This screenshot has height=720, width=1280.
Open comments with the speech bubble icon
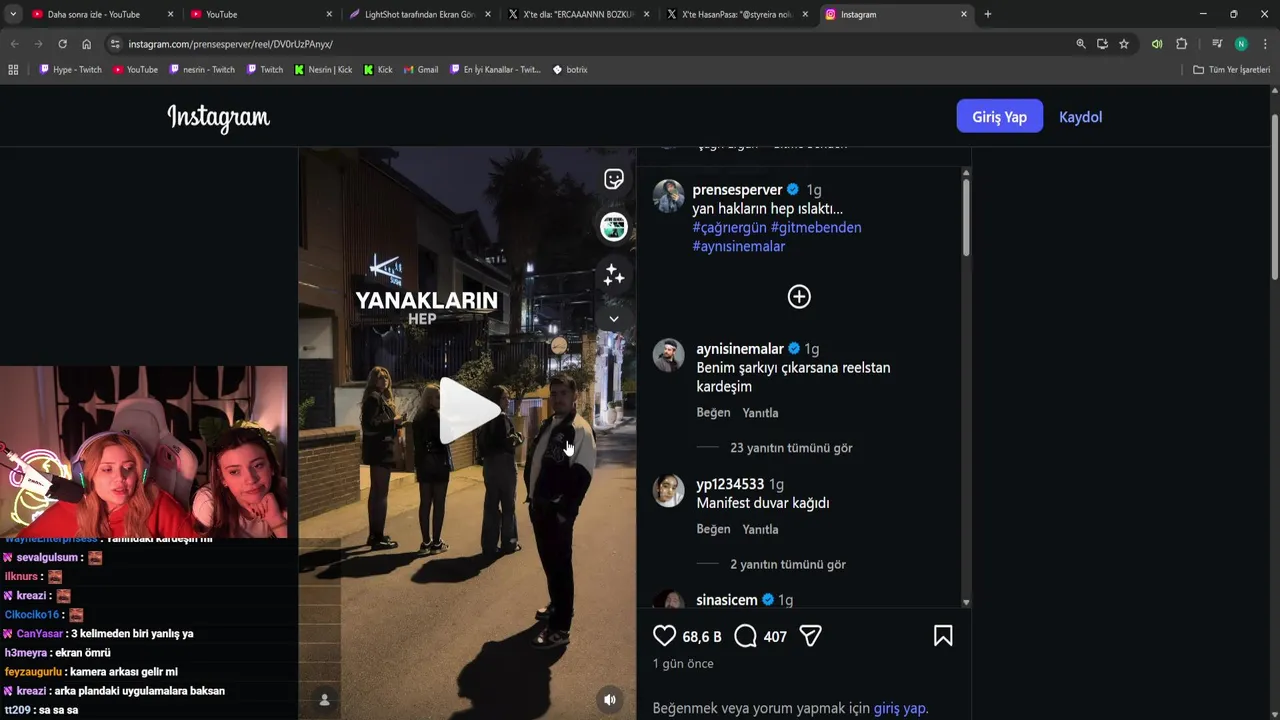pyautogui.click(x=745, y=636)
